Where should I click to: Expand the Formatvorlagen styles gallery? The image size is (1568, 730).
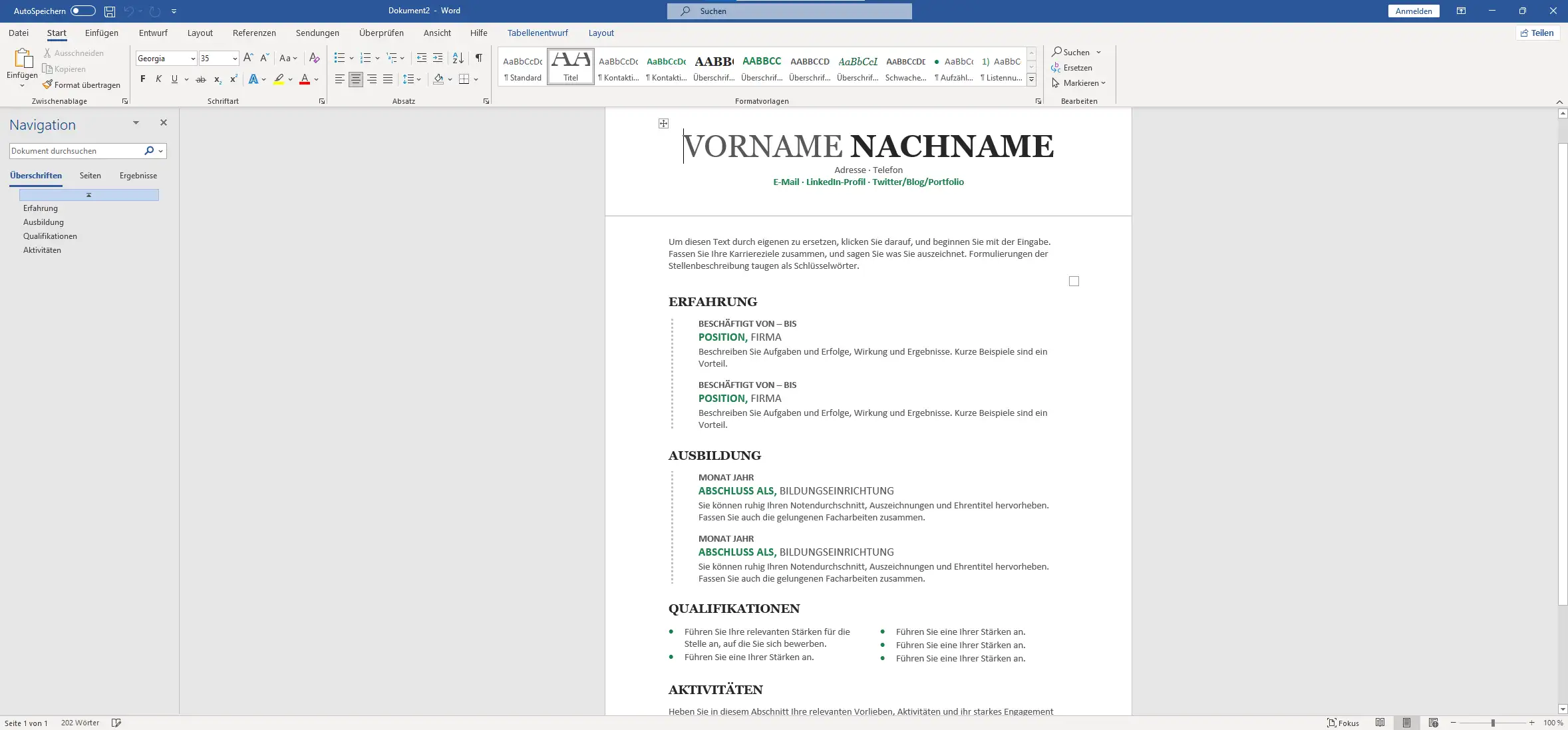pos(1031,79)
